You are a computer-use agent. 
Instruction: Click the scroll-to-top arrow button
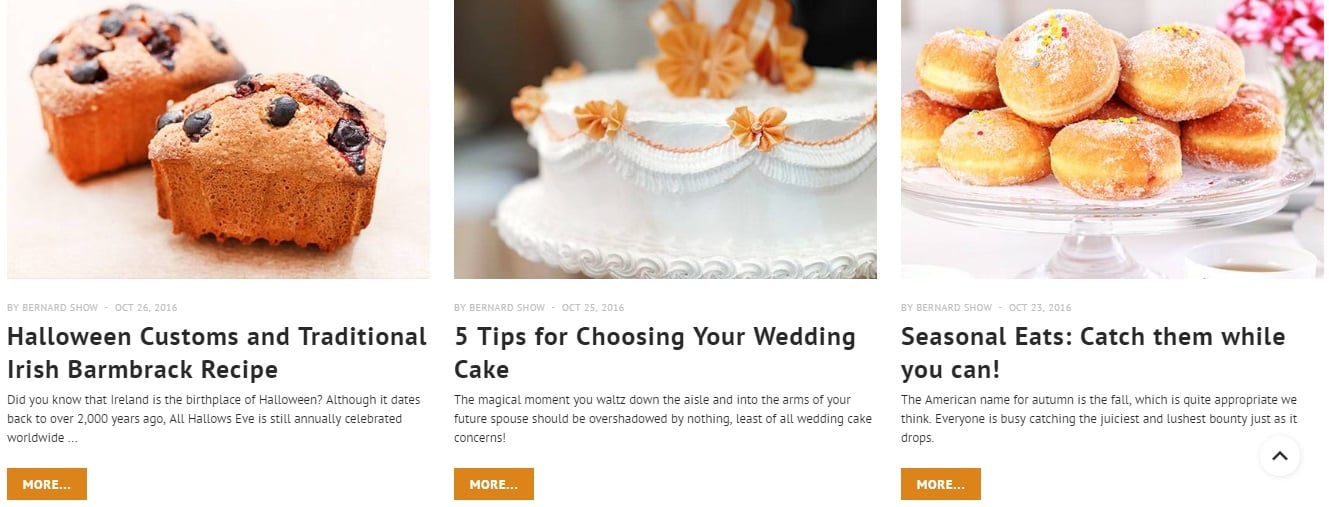[1279, 456]
